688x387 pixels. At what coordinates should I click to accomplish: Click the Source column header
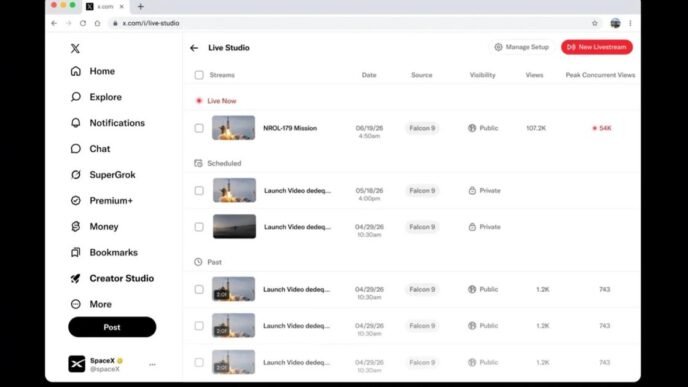[x=422, y=75]
